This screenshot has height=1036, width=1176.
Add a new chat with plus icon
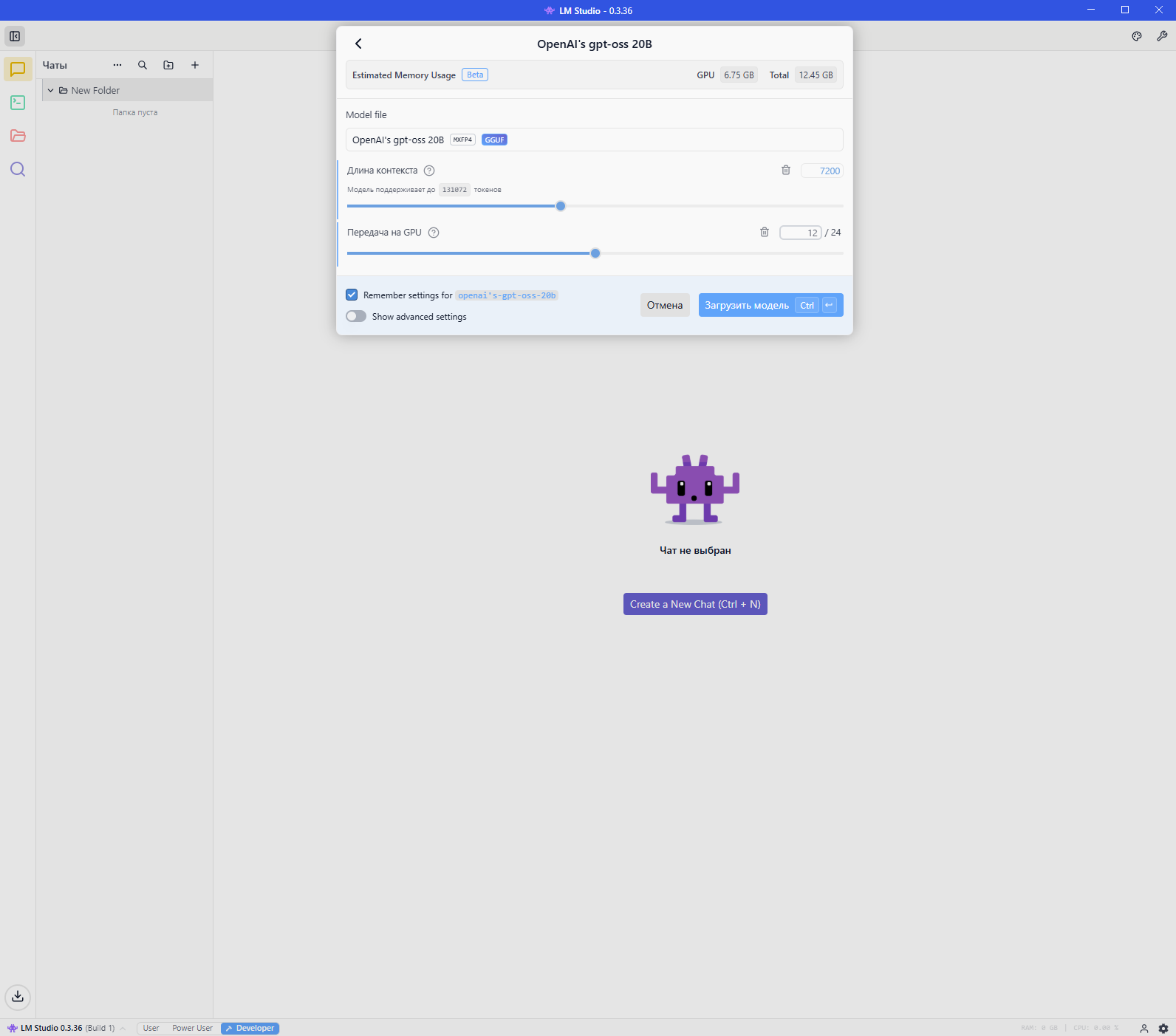195,65
